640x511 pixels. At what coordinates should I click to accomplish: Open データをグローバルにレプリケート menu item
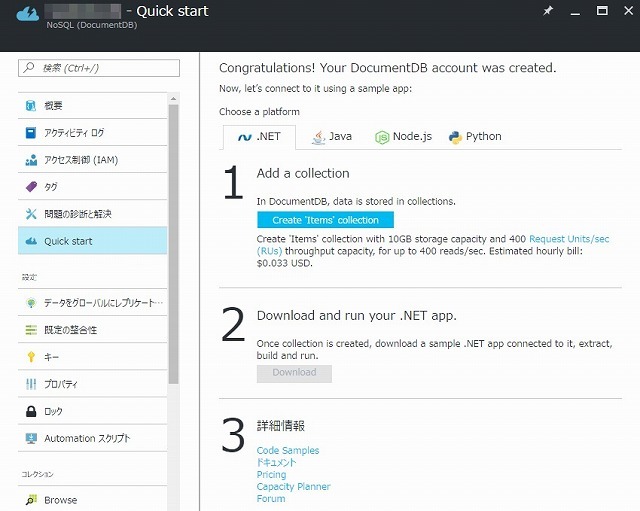click(93, 302)
